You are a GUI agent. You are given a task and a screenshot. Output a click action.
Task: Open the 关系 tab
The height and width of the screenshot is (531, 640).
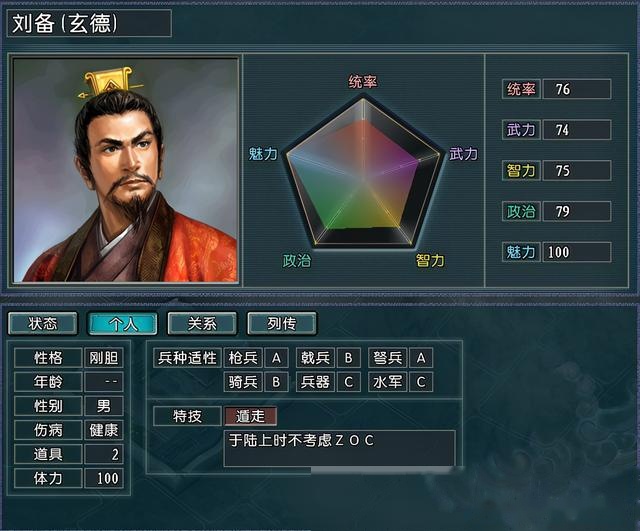(202, 324)
